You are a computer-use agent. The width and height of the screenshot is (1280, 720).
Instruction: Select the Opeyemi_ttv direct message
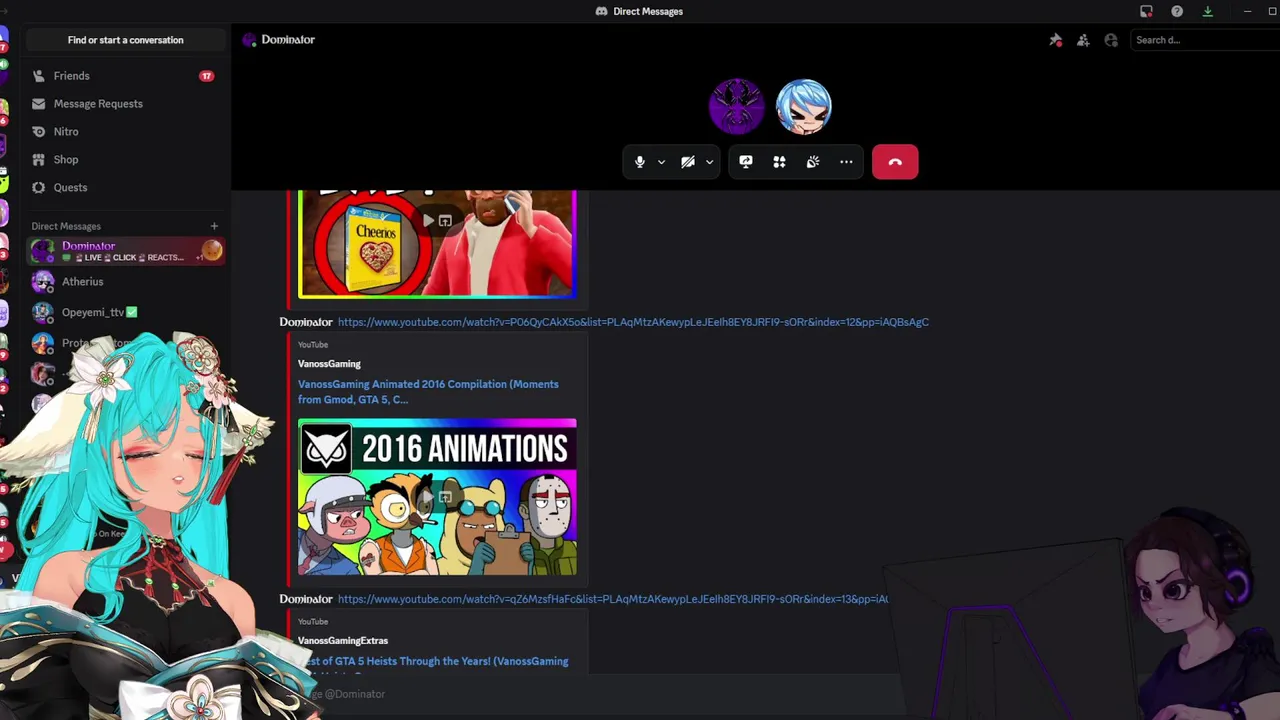[126, 313]
